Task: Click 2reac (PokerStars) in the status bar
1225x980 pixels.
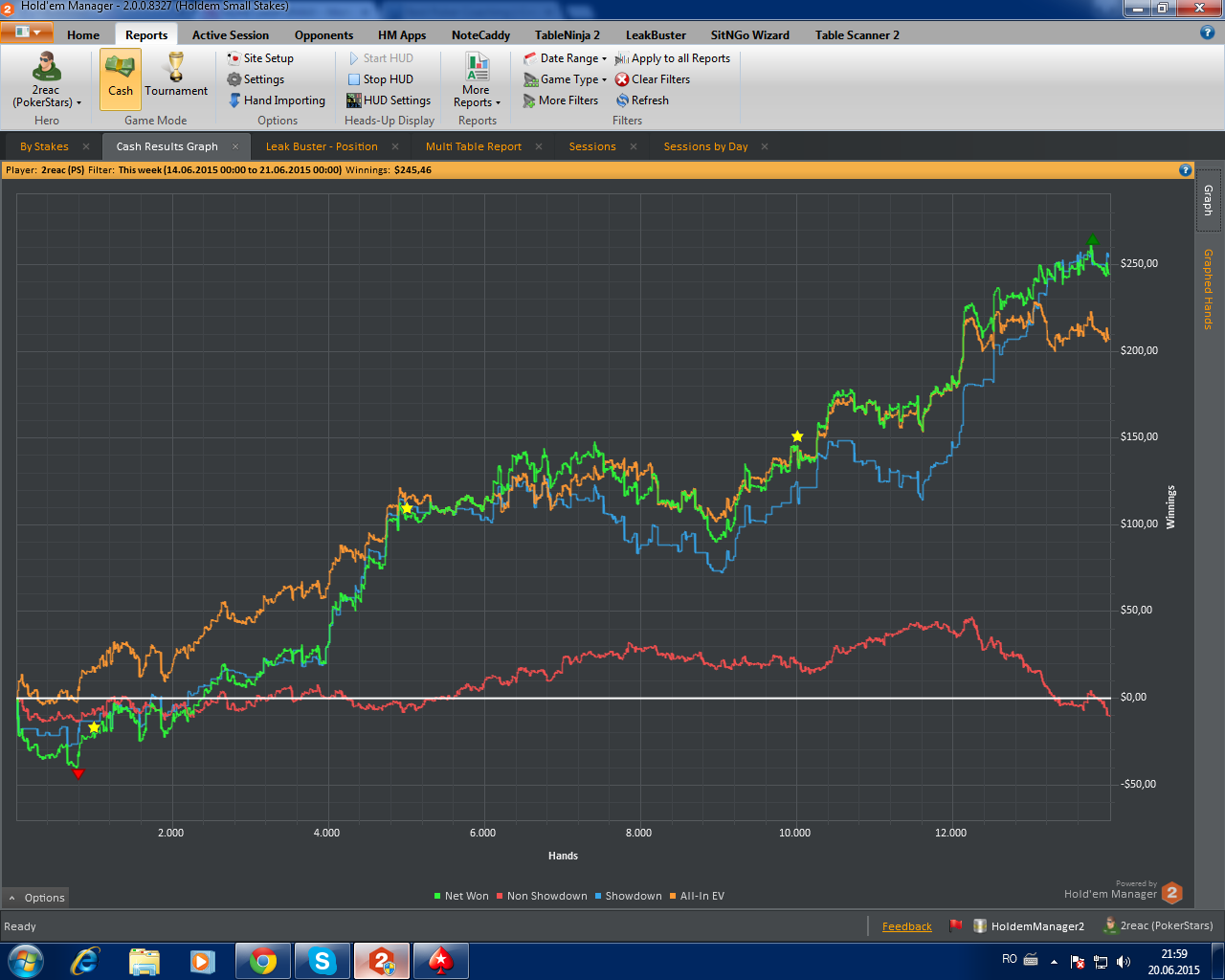Action: (x=1158, y=925)
